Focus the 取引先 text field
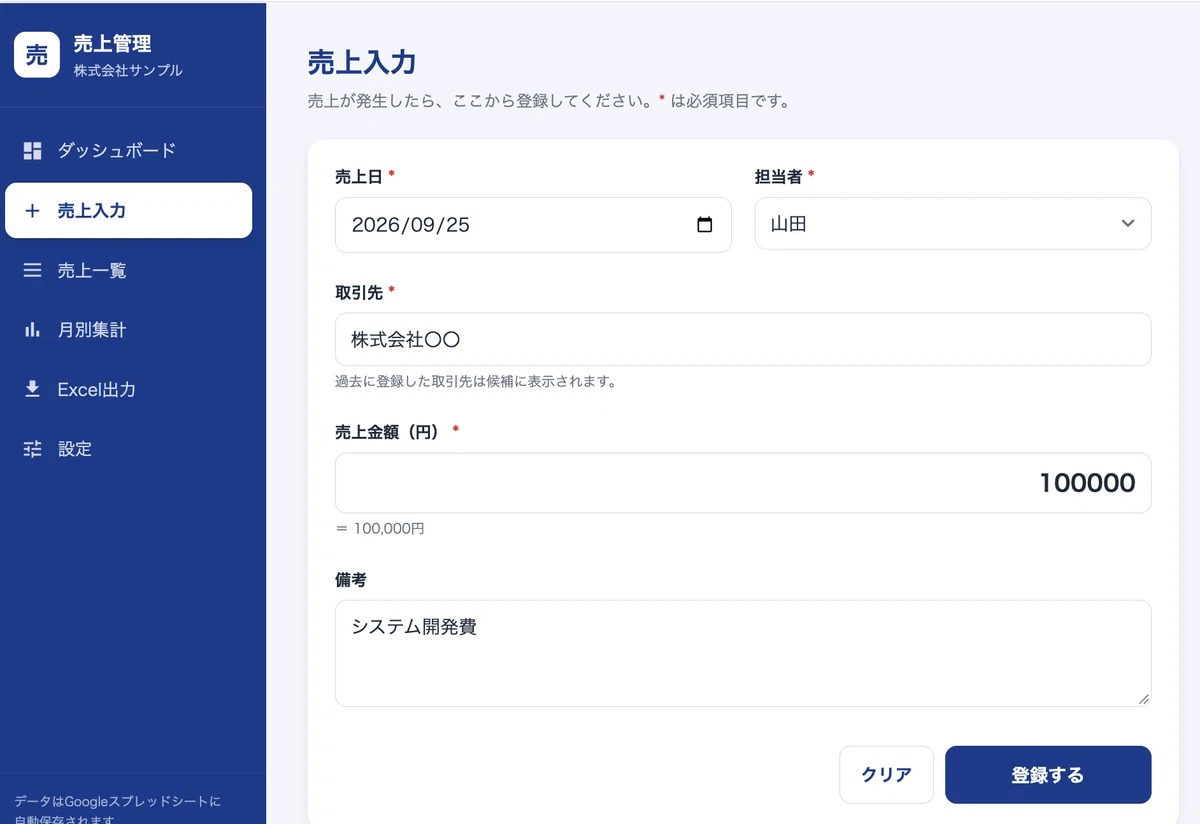This screenshot has height=824, width=1200. click(743, 340)
